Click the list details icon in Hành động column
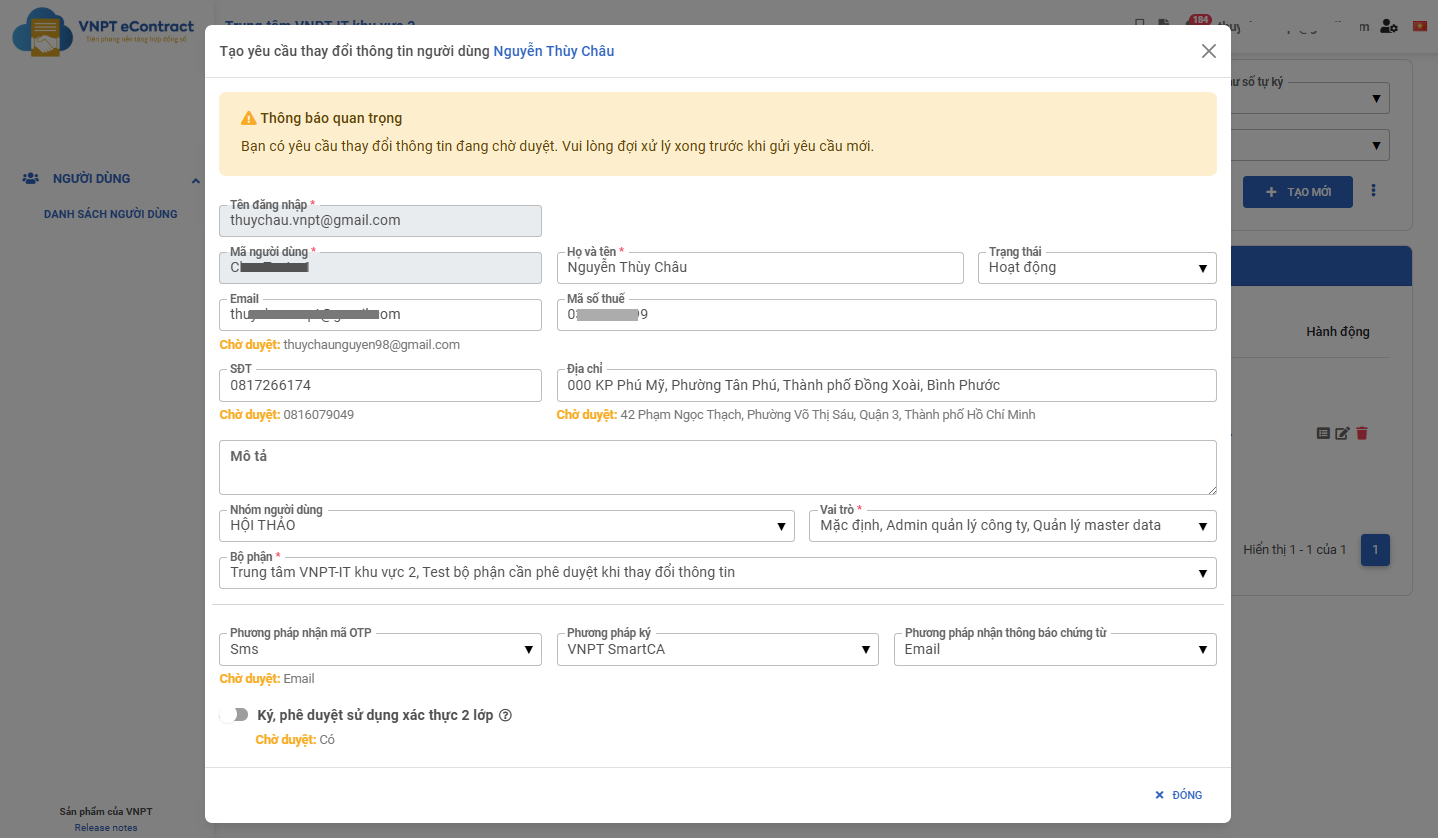1438x838 pixels. [x=1324, y=433]
